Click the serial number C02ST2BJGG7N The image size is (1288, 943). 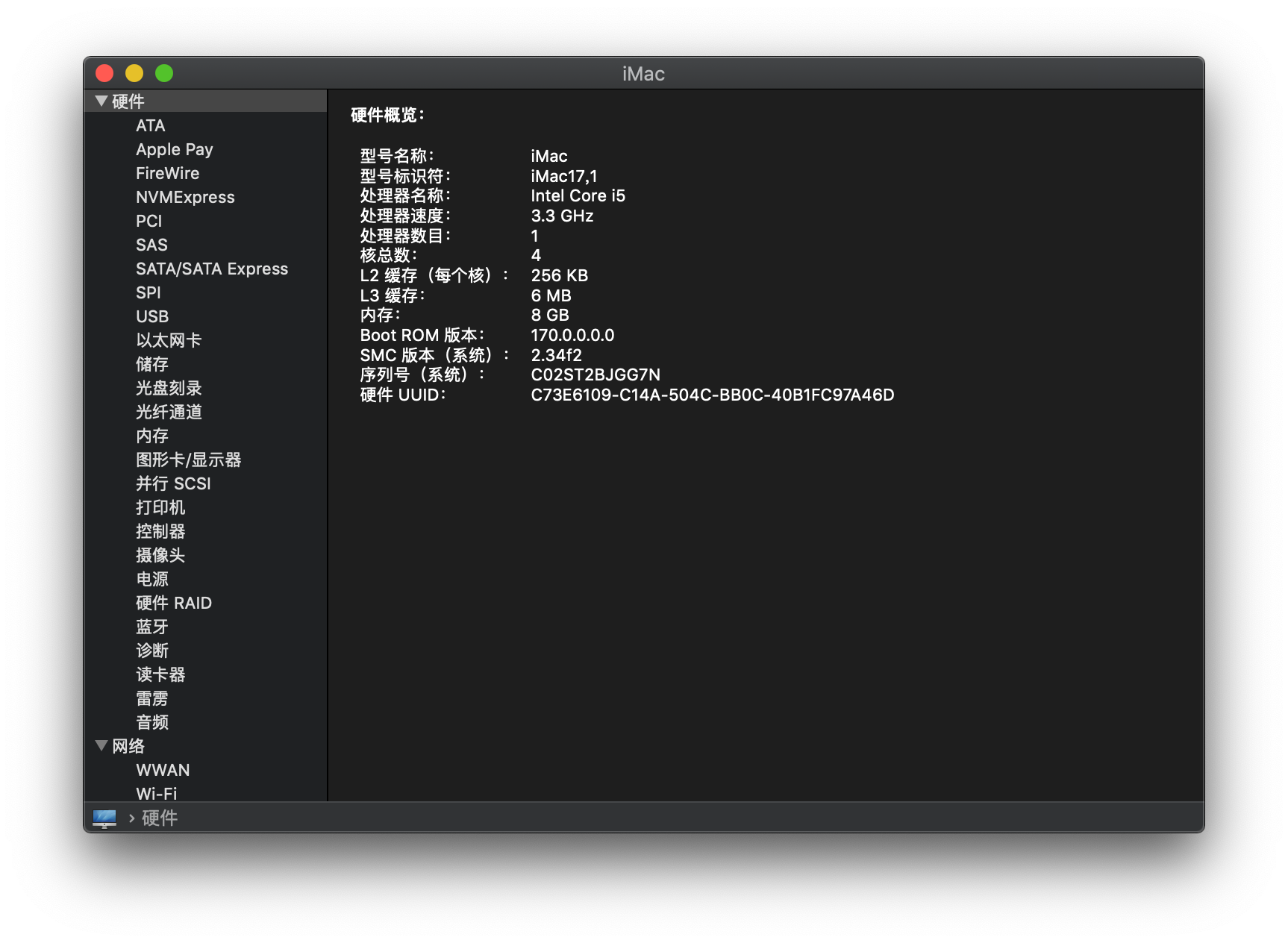(x=595, y=375)
